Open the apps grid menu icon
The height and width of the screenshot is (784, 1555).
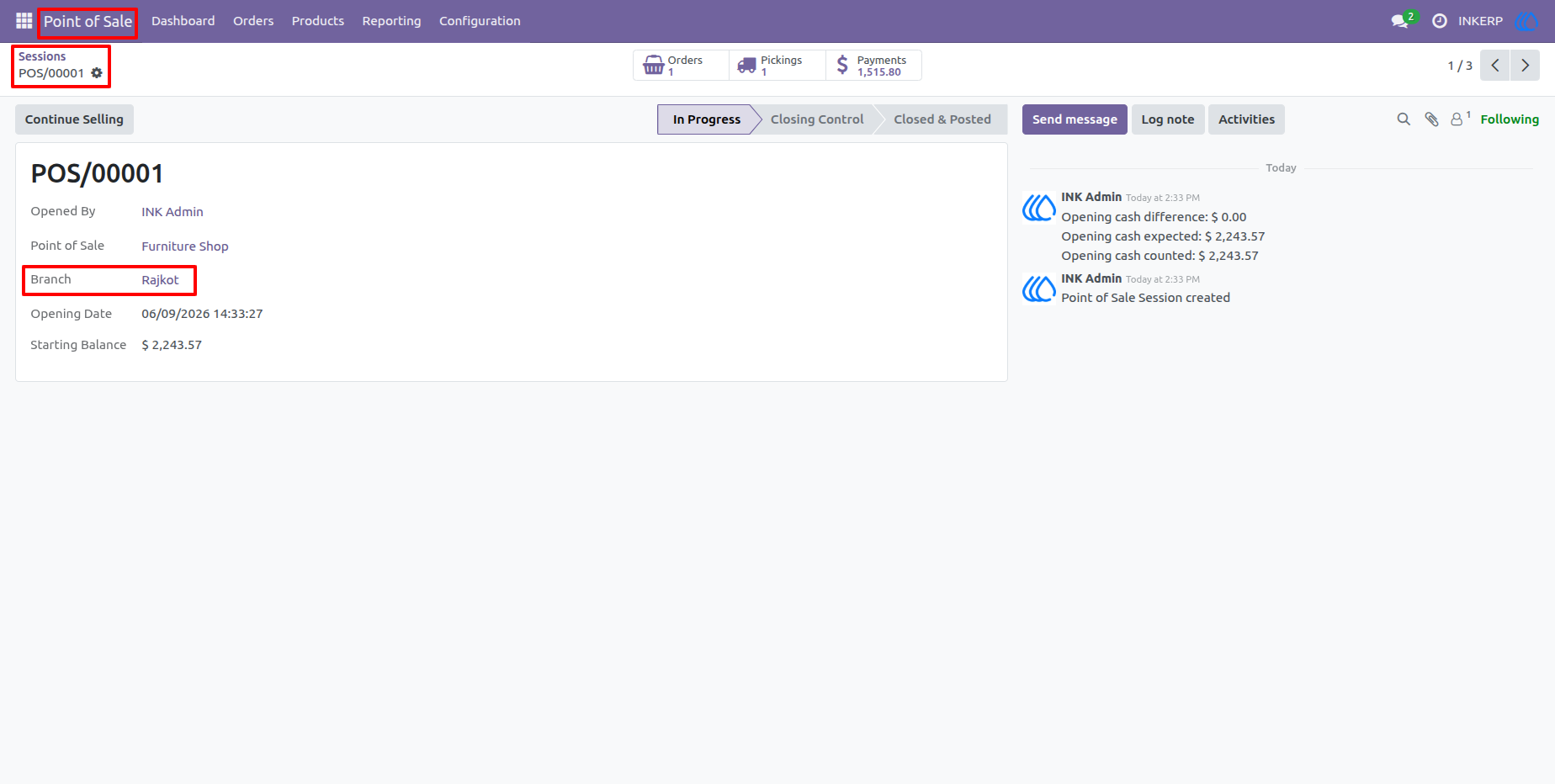(24, 20)
